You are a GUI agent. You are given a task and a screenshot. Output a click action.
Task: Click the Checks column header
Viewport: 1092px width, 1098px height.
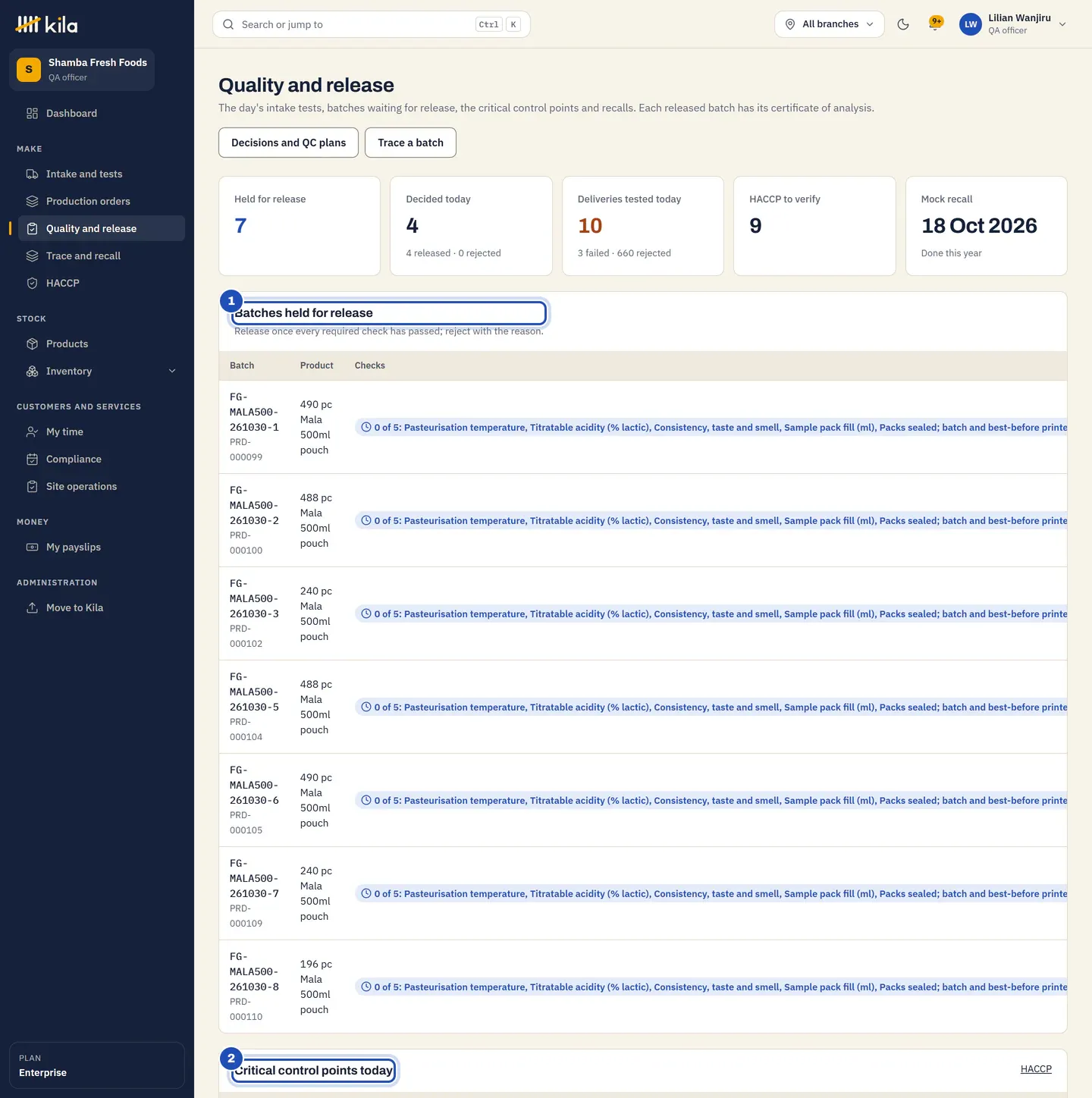click(370, 365)
